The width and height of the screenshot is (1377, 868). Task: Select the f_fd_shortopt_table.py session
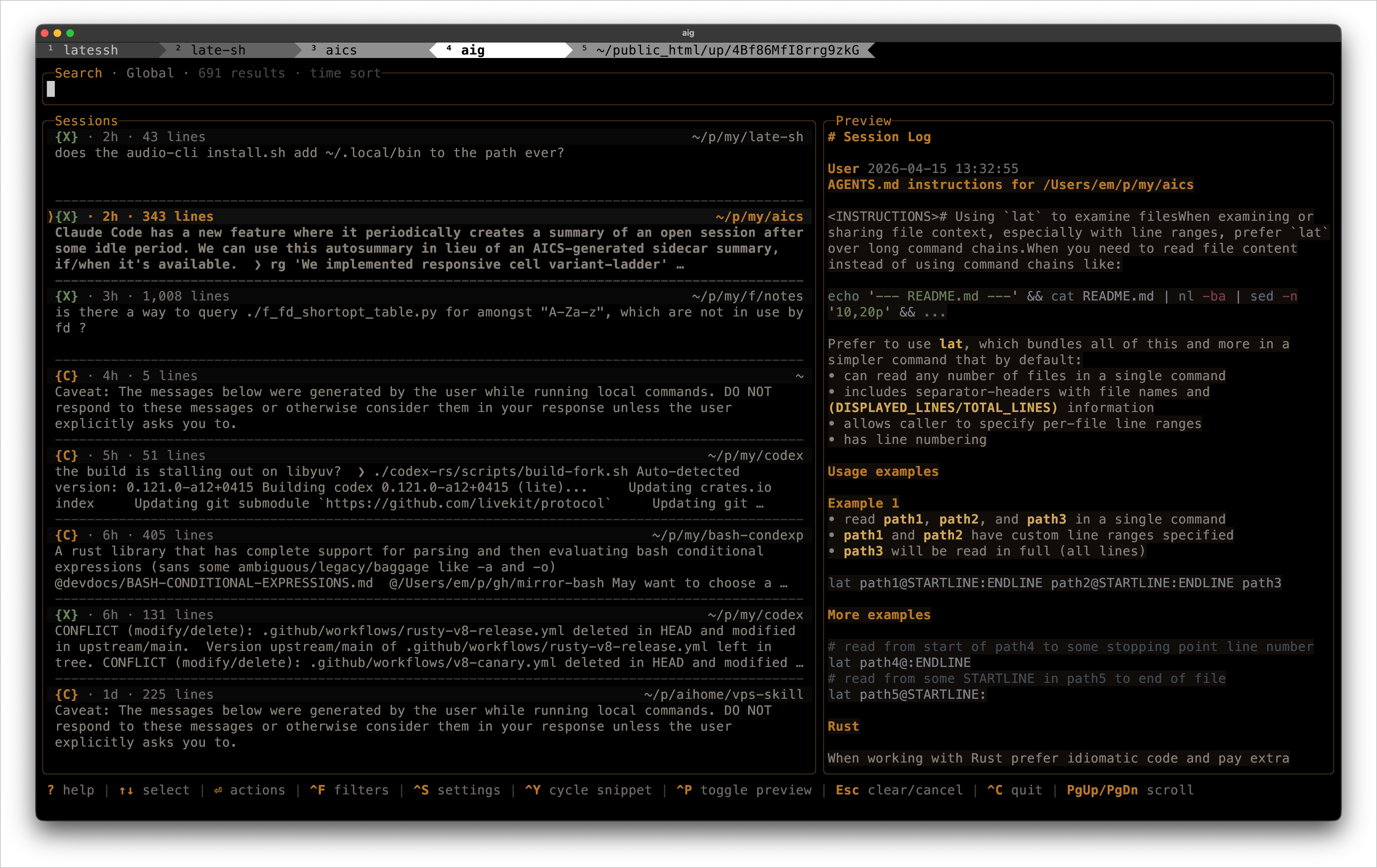(x=429, y=320)
